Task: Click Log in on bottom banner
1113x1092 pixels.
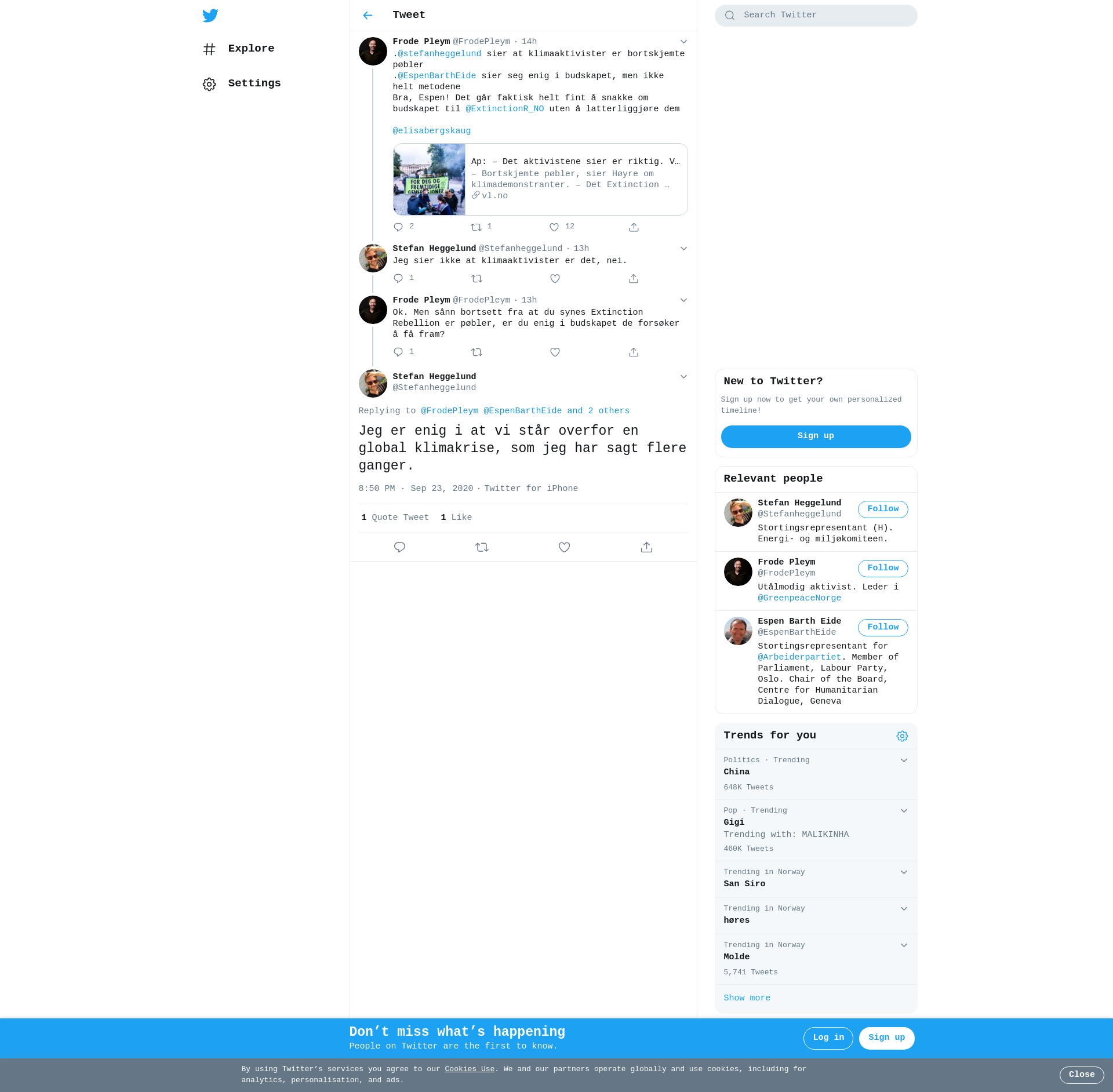Action: (828, 1038)
